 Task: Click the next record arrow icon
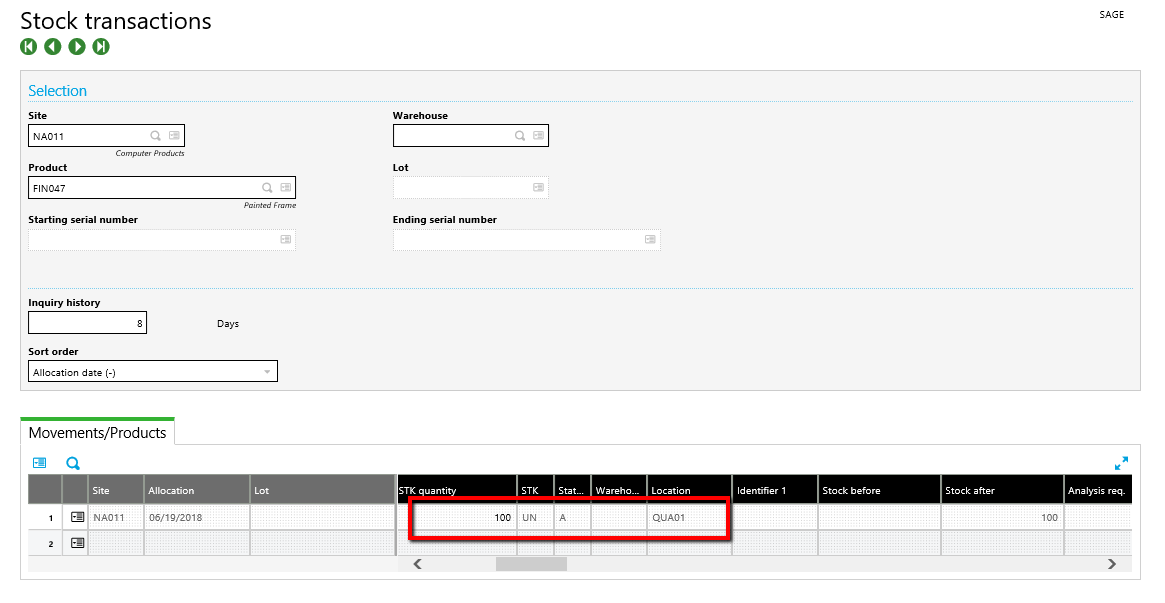tap(77, 47)
